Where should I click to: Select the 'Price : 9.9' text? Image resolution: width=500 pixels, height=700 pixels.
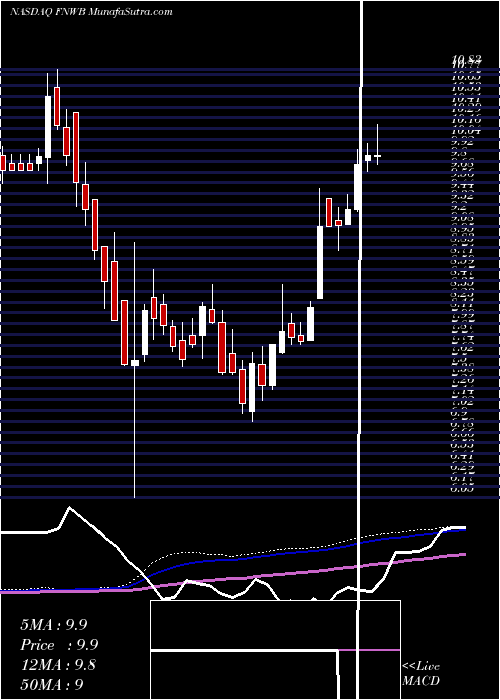click(x=59, y=645)
